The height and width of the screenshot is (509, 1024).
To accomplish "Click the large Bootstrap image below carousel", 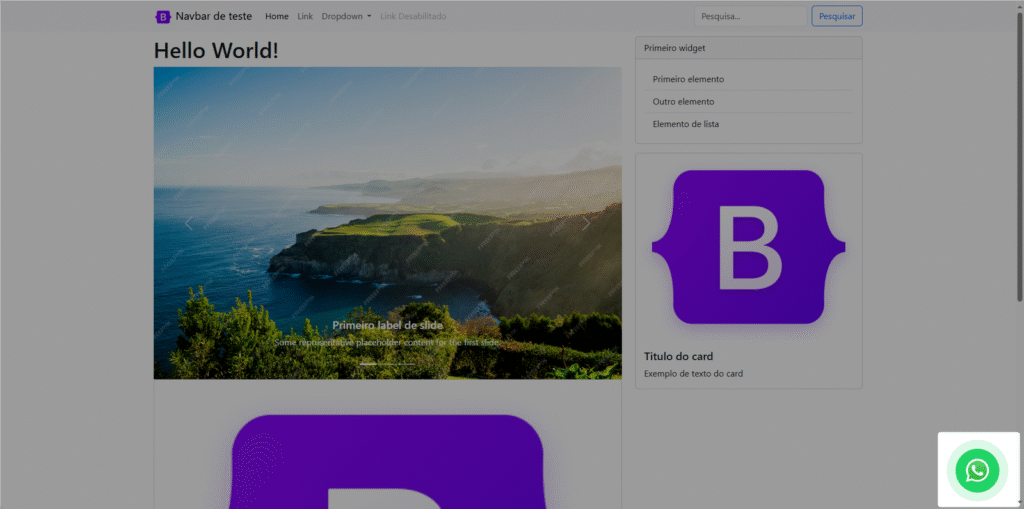I will click(387, 461).
